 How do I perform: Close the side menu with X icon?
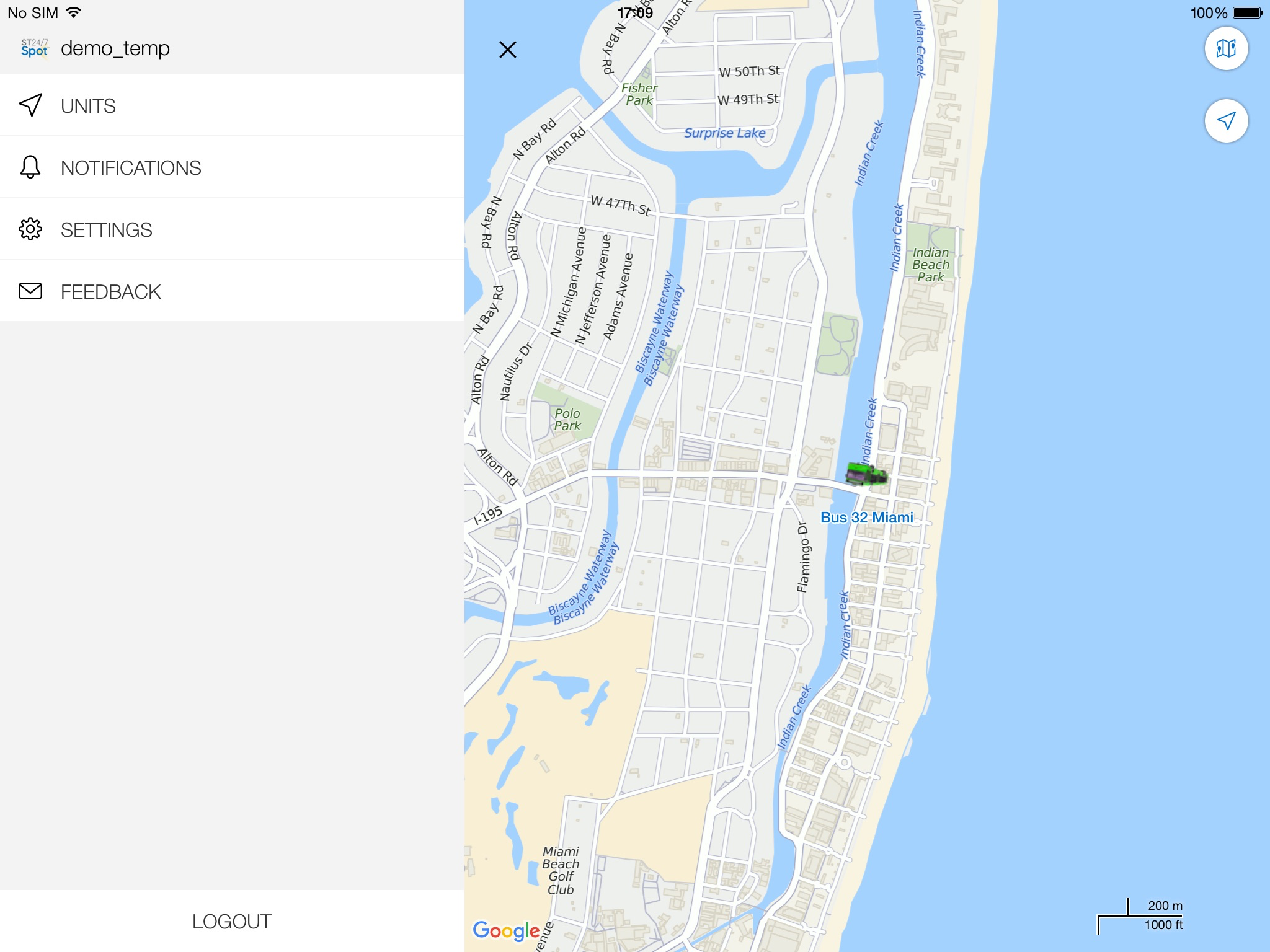[508, 50]
